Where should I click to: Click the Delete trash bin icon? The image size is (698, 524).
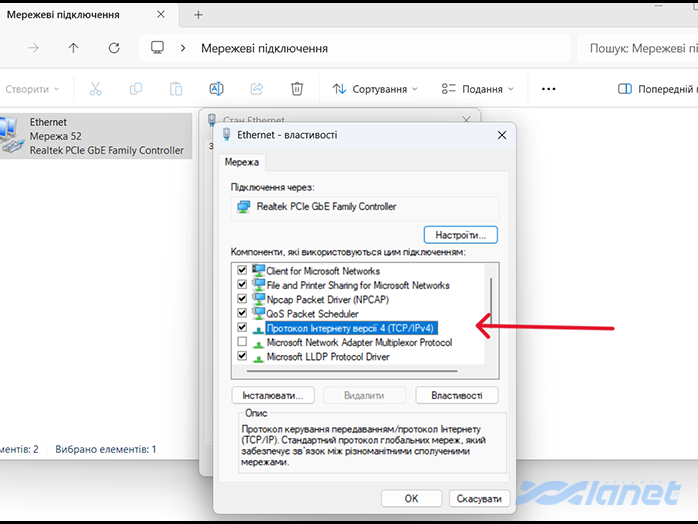click(296, 89)
